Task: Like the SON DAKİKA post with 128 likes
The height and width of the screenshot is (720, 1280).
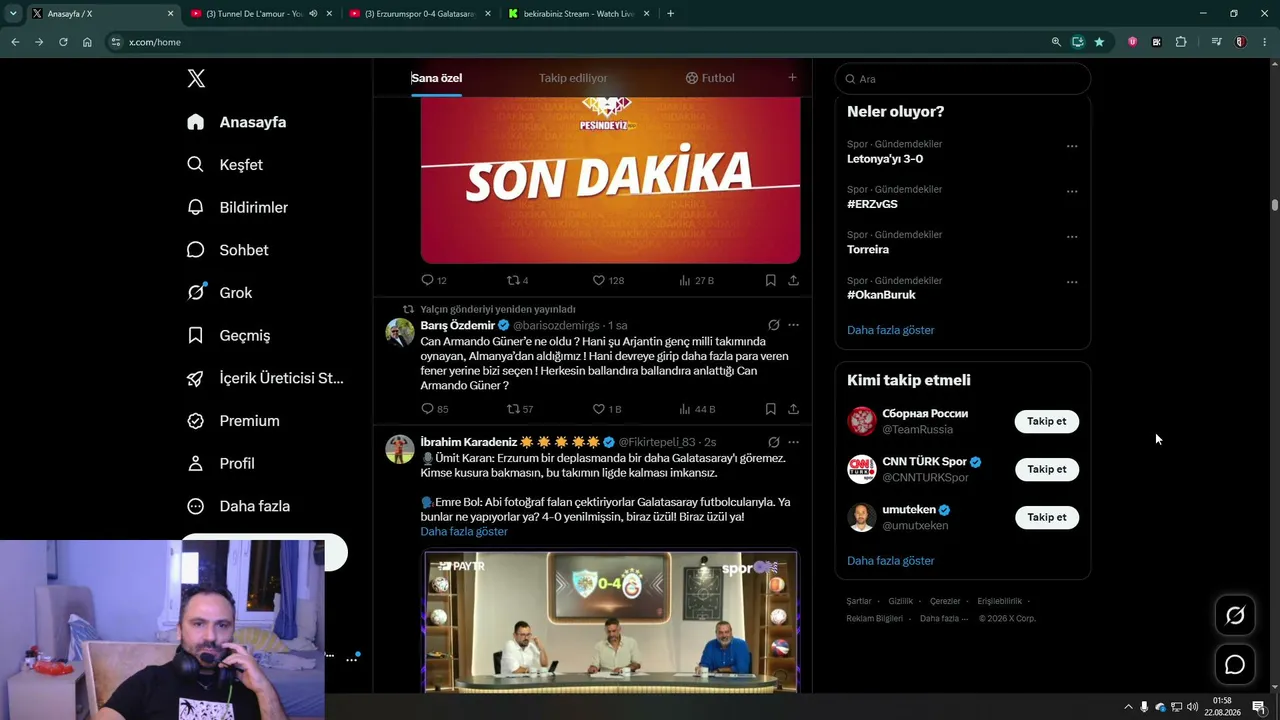Action: tap(608, 281)
